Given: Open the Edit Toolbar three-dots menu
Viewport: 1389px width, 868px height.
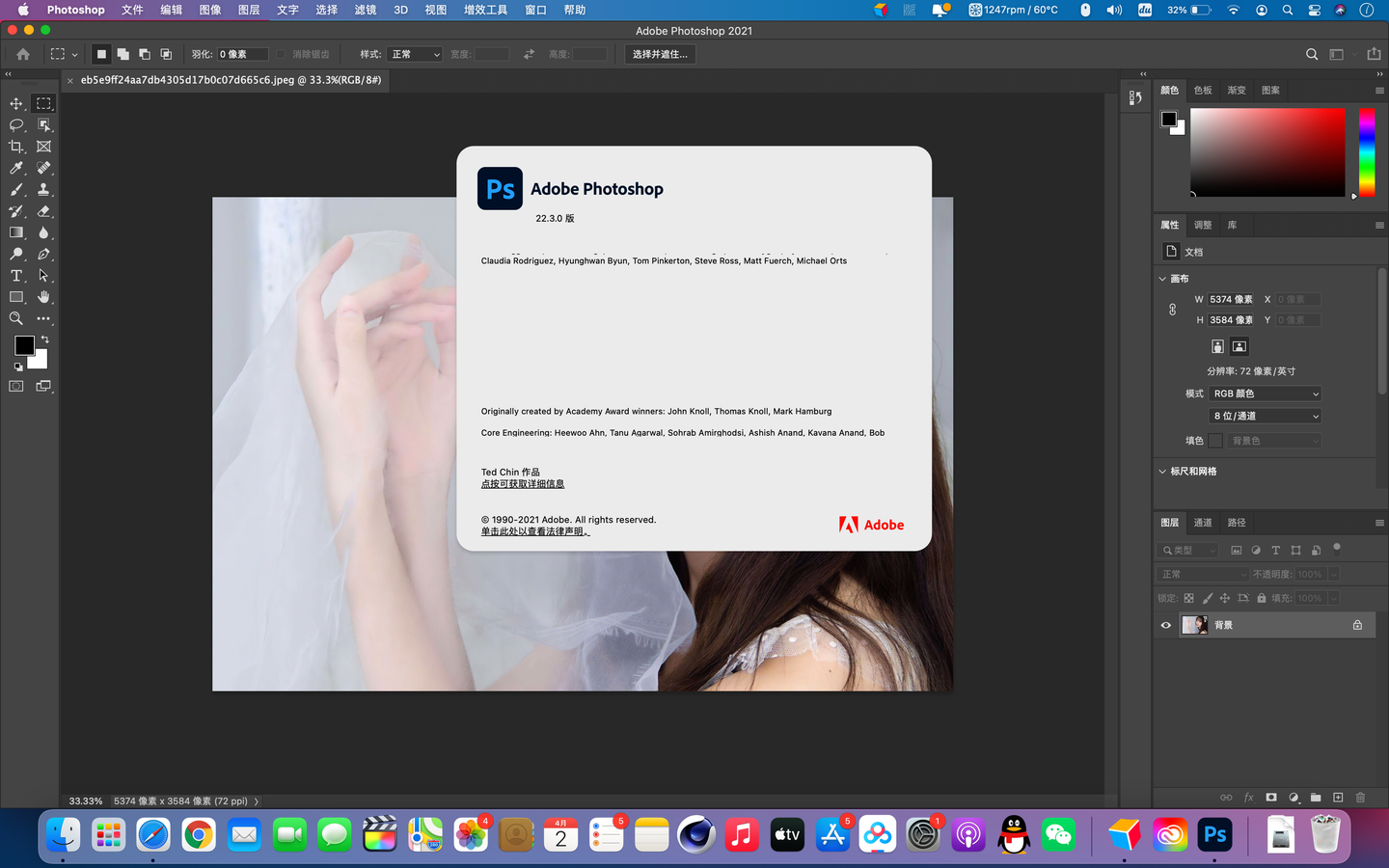Looking at the screenshot, I should pos(43,318).
